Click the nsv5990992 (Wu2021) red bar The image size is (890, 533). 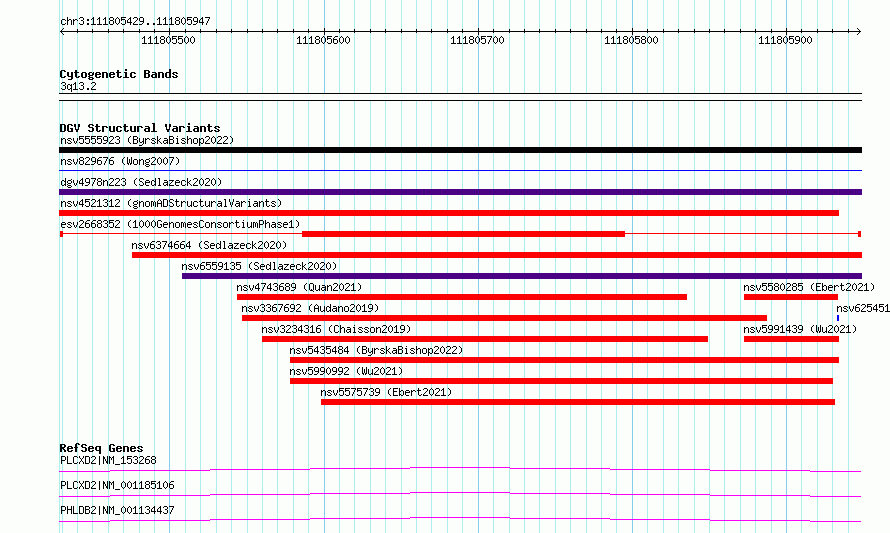(x=561, y=381)
